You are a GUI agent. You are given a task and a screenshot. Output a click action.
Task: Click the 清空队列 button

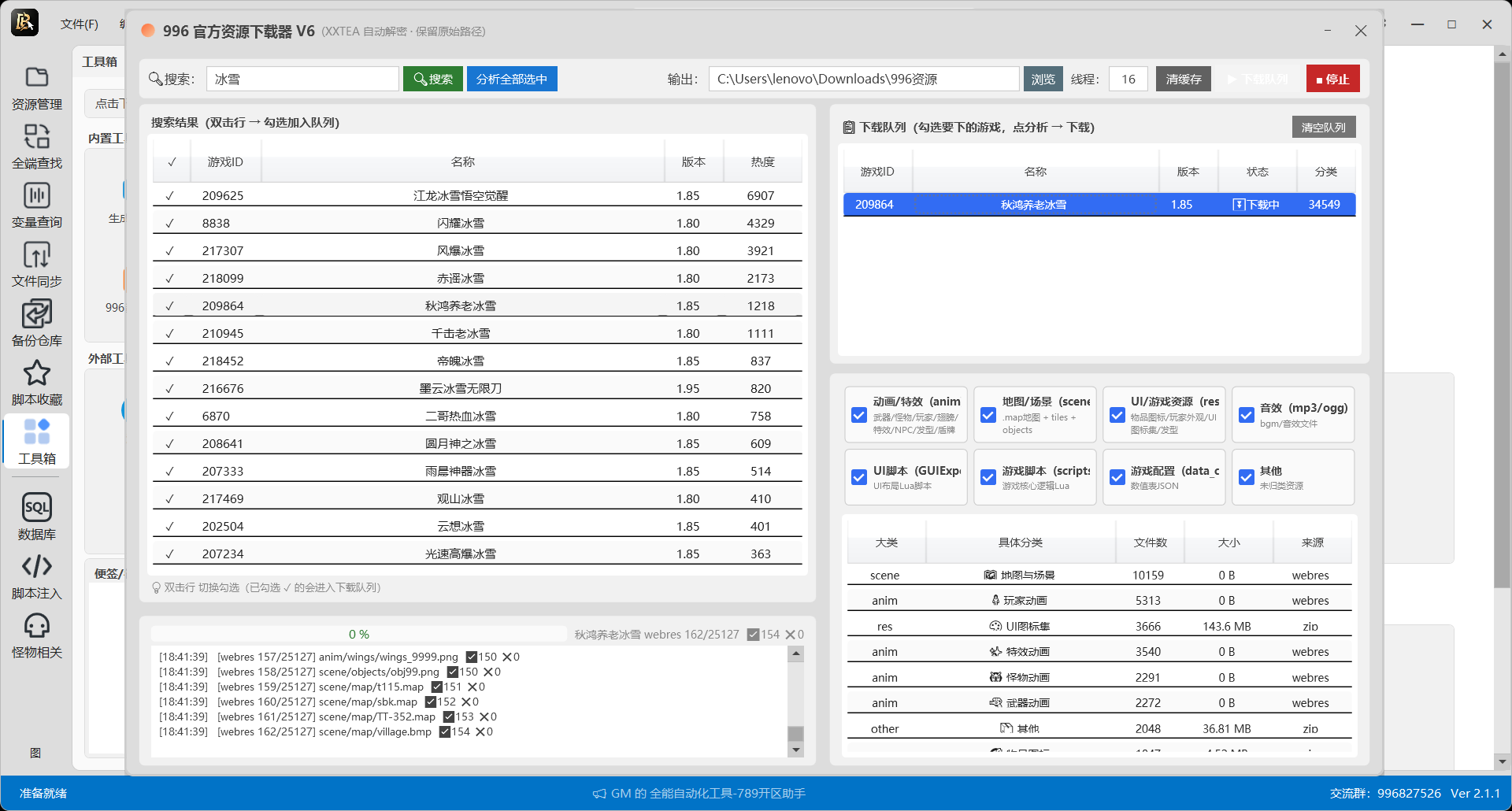coord(1324,128)
